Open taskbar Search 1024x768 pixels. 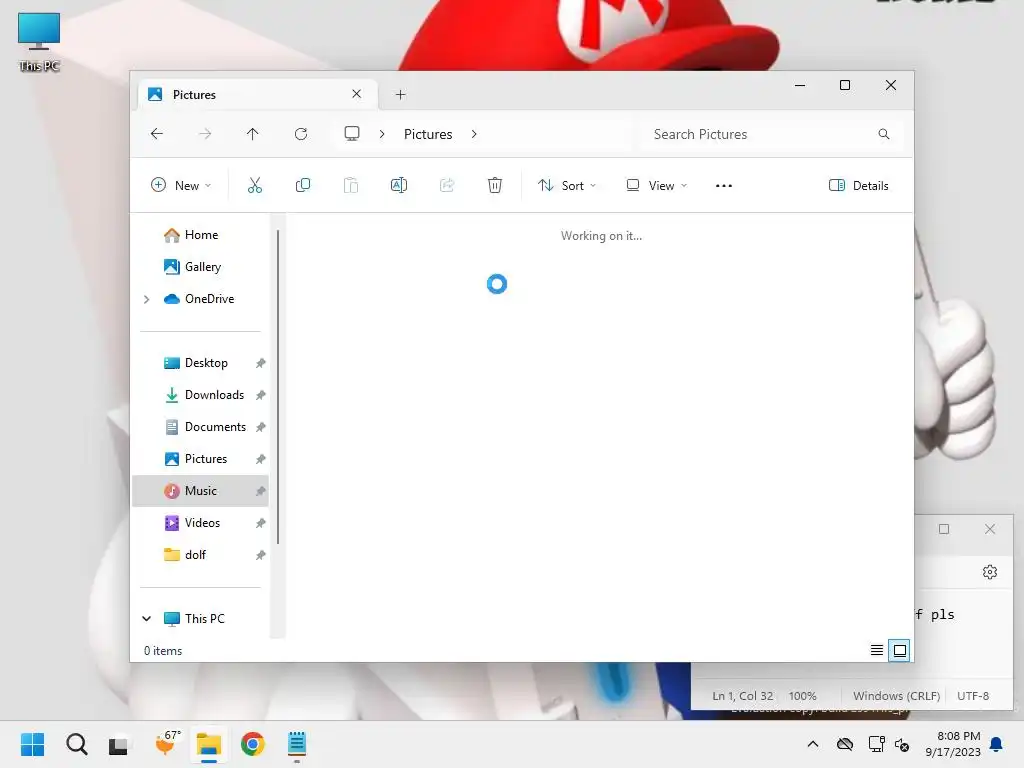pos(76,744)
